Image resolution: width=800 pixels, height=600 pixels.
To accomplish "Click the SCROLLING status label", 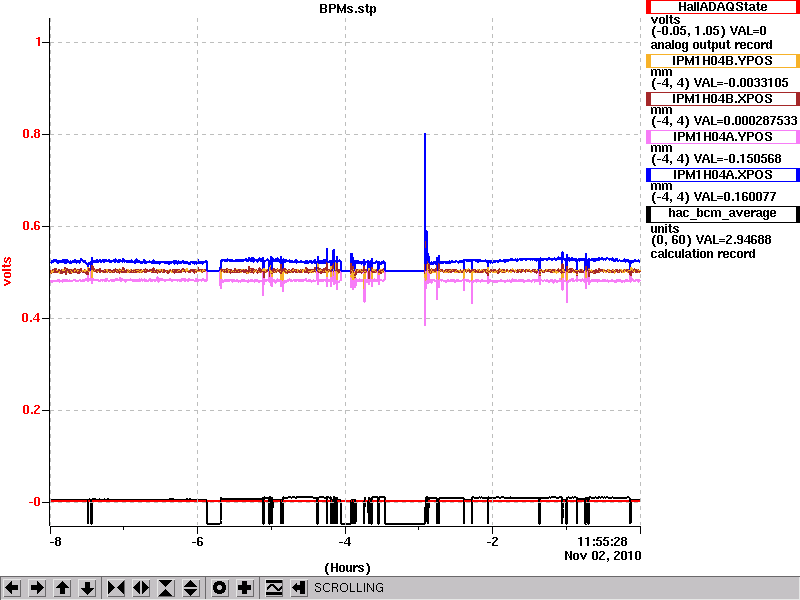I will pyautogui.click(x=348, y=588).
